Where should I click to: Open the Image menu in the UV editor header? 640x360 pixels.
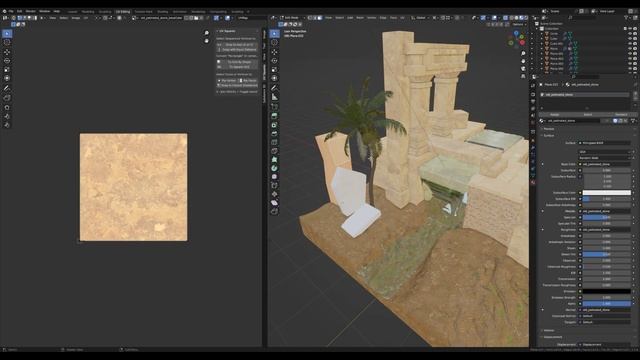(76, 18)
